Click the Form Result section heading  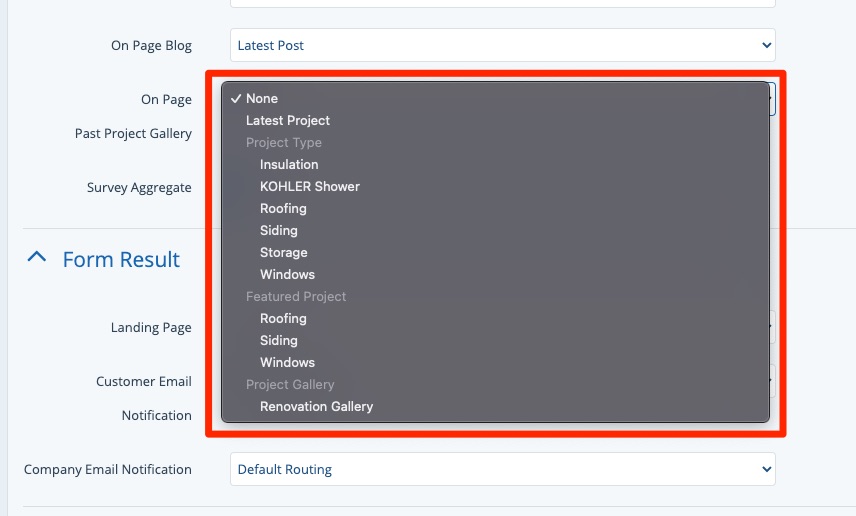121,259
